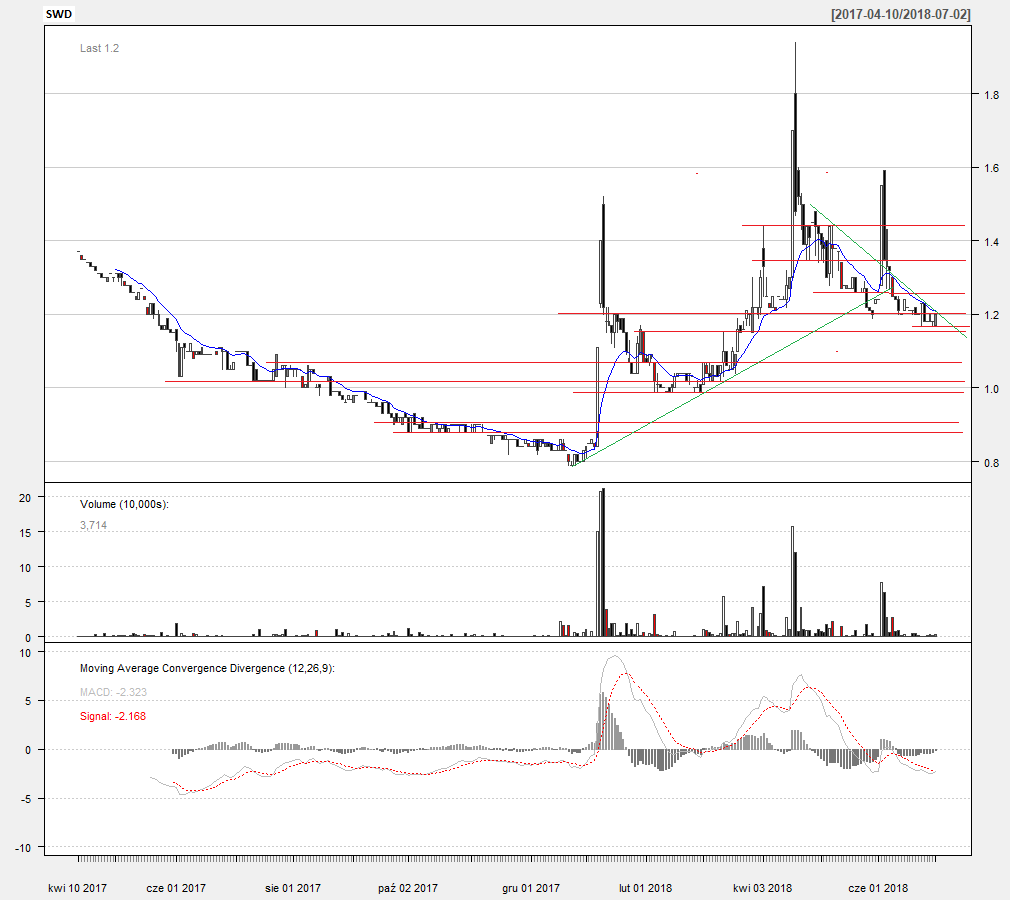1010x900 pixels.
Task: Click the tallest volume bar above 20
Action: click(604, 562)
